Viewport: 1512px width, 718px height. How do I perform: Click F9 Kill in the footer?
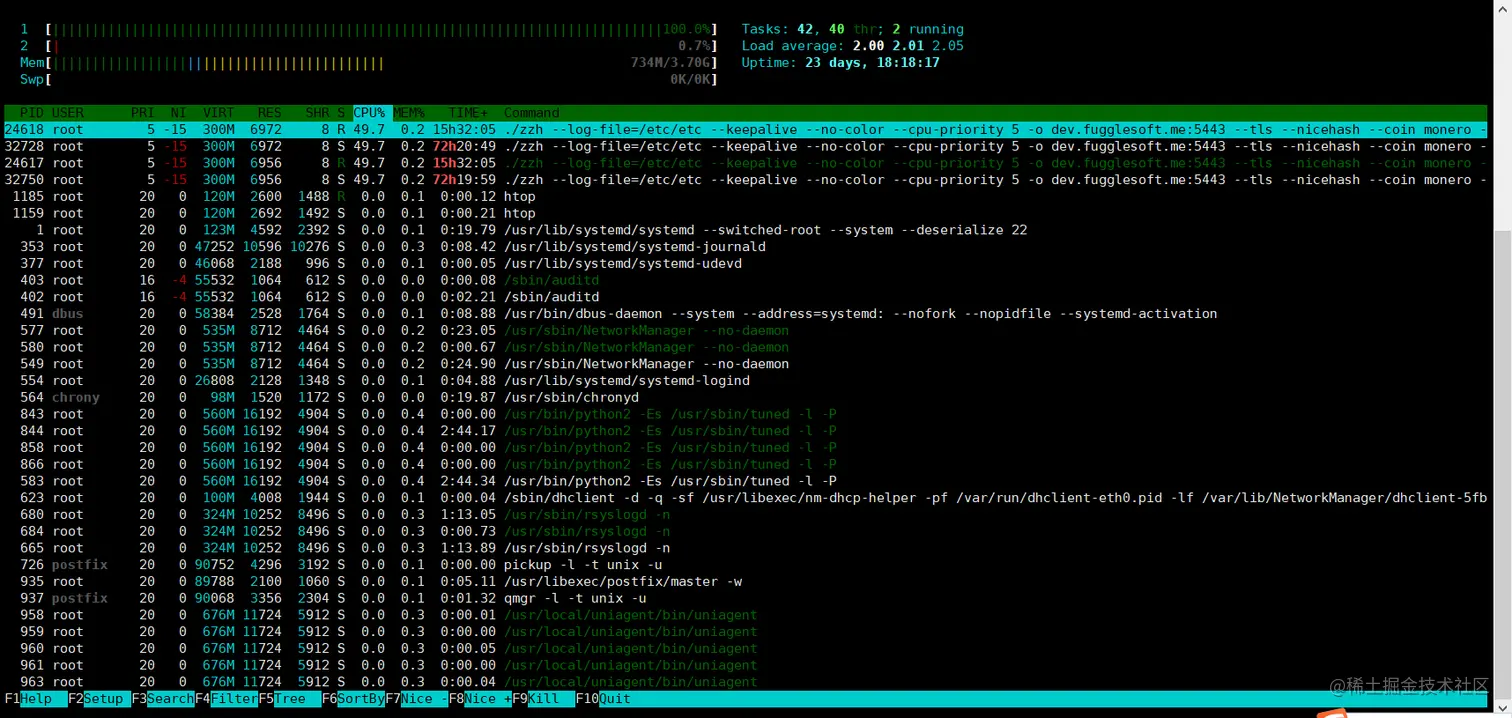click(543, 699)
